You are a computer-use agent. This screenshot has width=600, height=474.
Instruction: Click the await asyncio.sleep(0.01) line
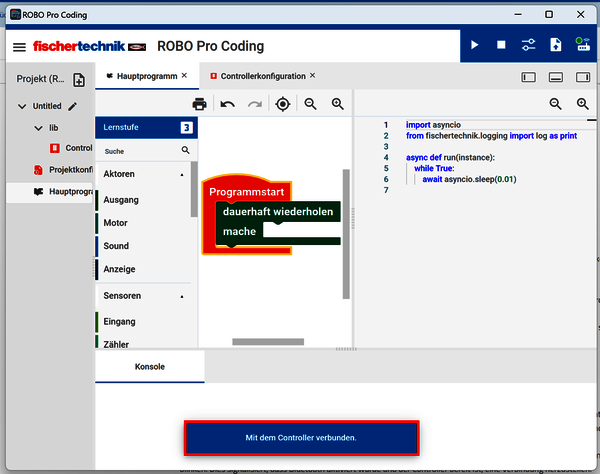coord(469,179)
